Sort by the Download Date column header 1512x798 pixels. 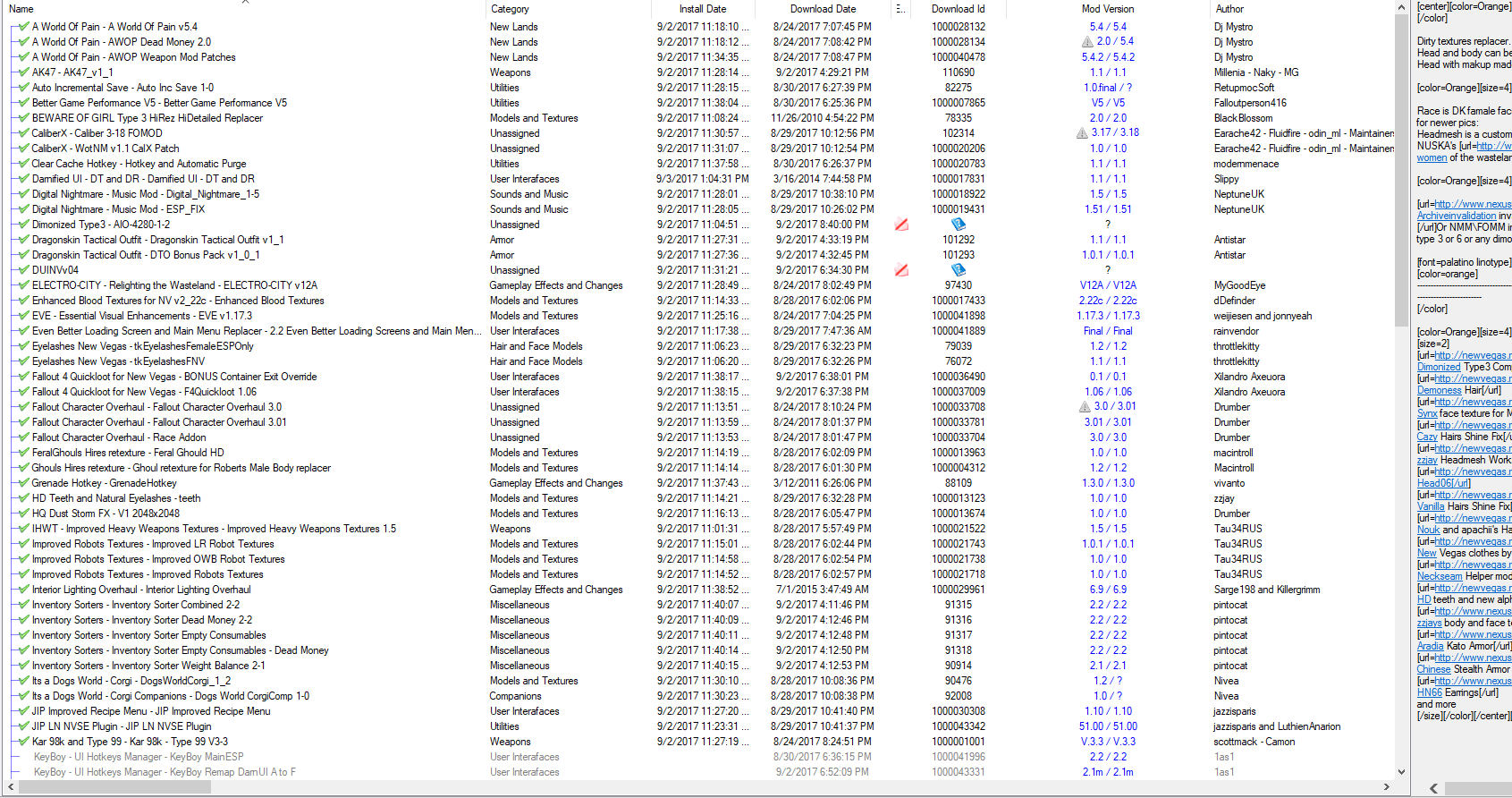[823, 9]
